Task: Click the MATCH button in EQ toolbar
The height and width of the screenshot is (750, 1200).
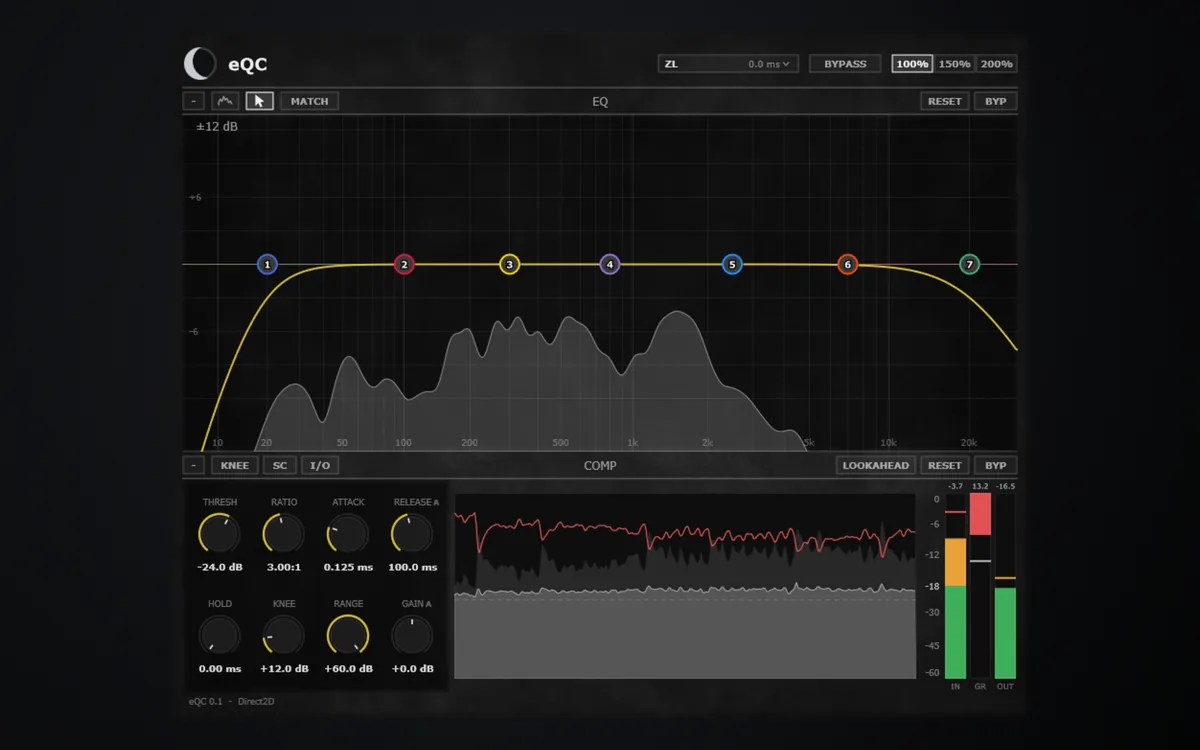Action: tap(310, 101)
